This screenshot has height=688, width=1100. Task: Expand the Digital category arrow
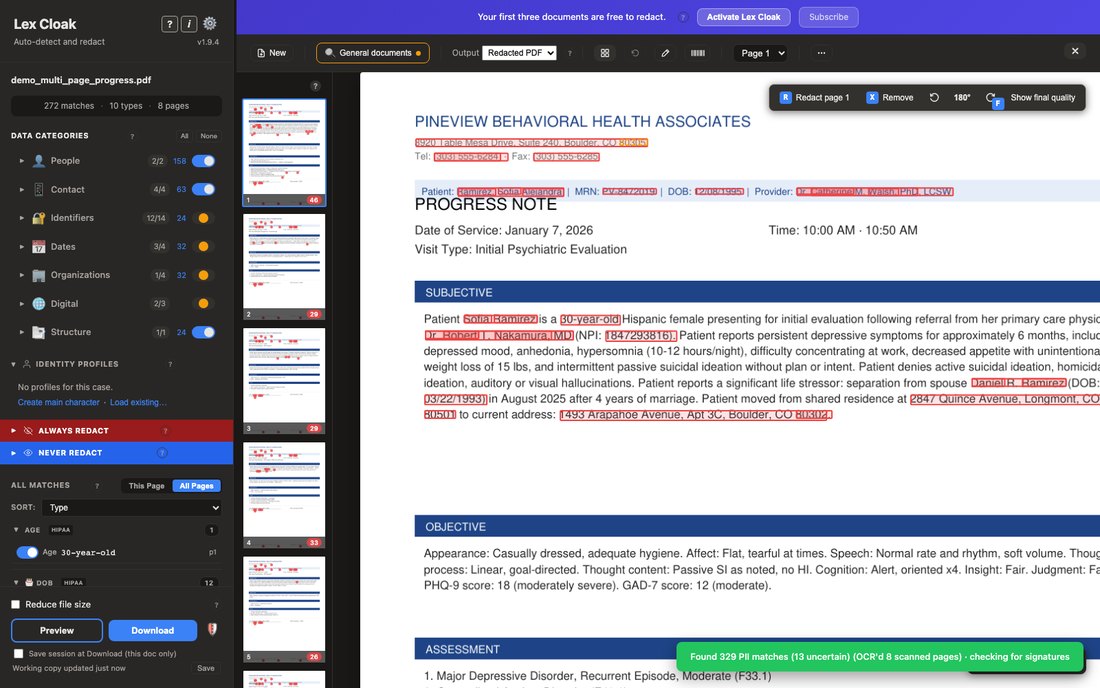coord(22,304)
